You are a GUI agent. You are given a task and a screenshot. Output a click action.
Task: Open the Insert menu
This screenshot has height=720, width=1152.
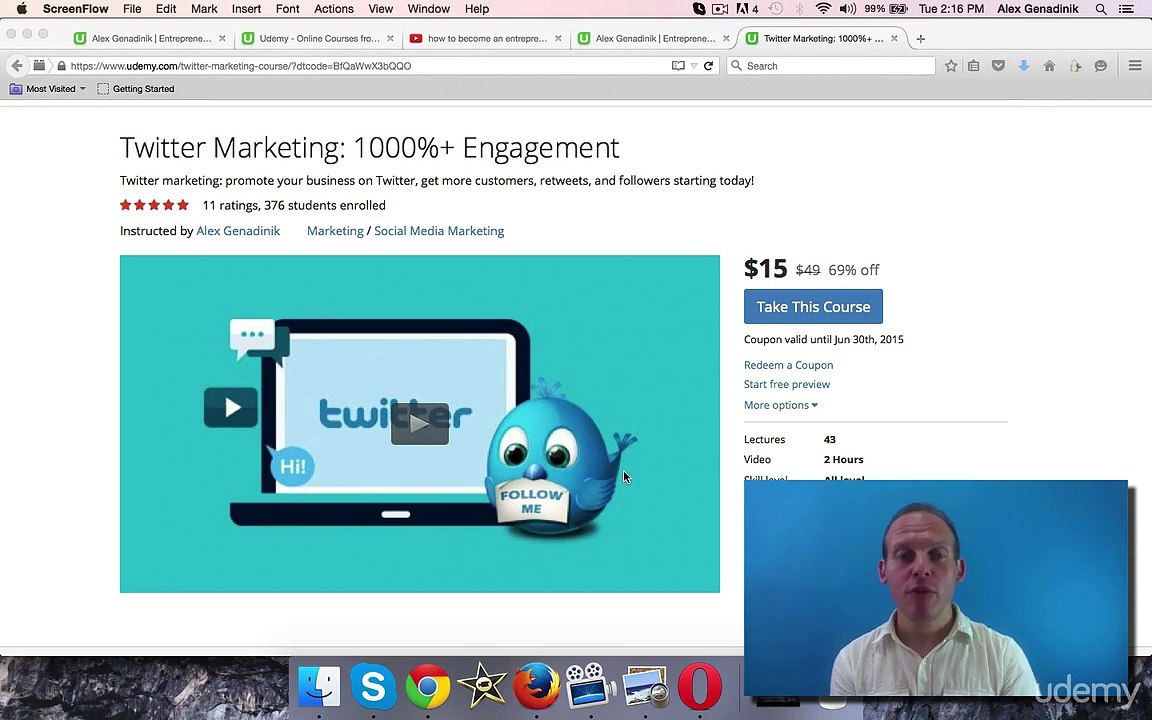[x=246, y=9]
